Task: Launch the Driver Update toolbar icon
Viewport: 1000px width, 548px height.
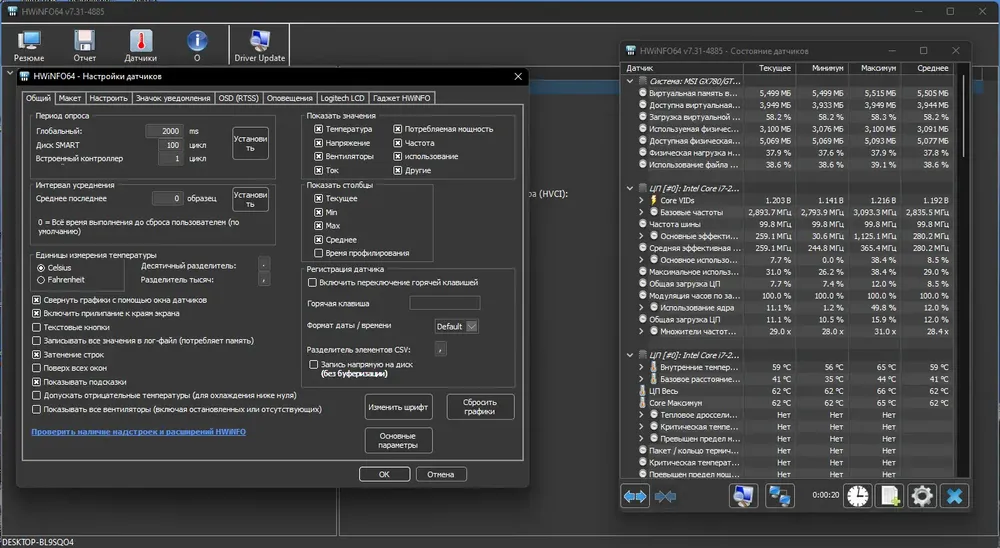Action: point(260,45)
